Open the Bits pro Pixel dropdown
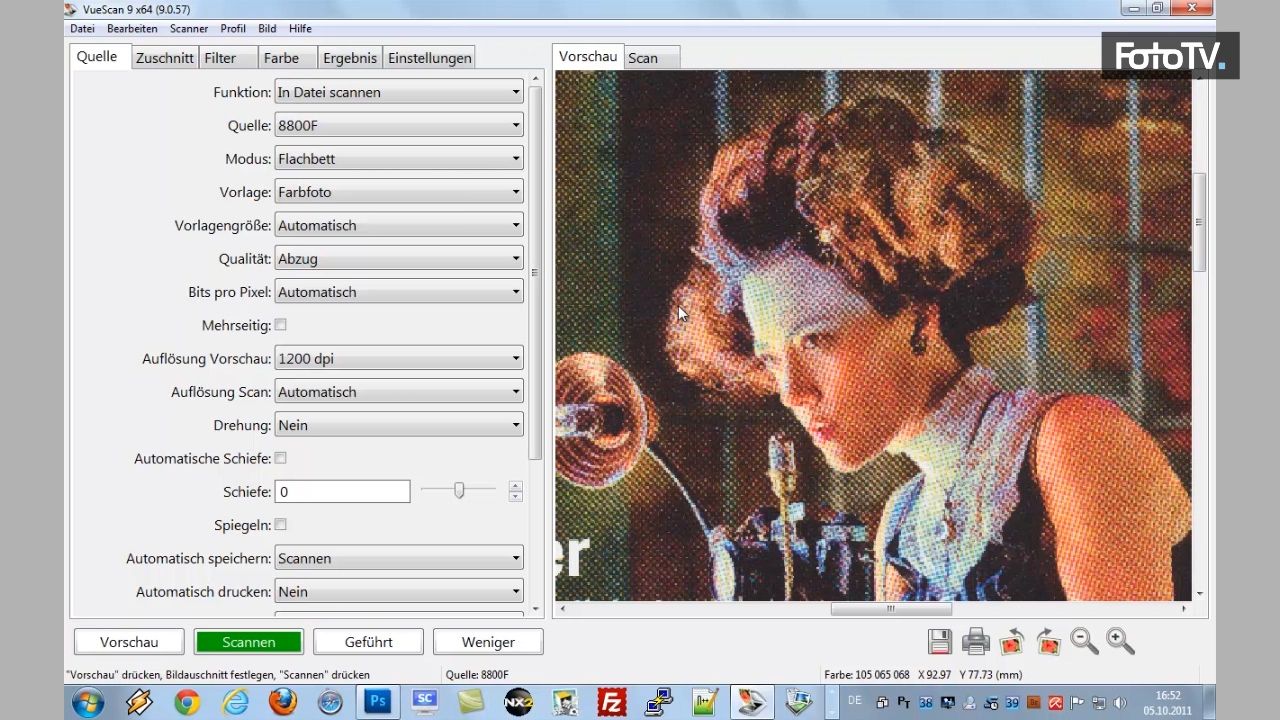 point(399,292)
